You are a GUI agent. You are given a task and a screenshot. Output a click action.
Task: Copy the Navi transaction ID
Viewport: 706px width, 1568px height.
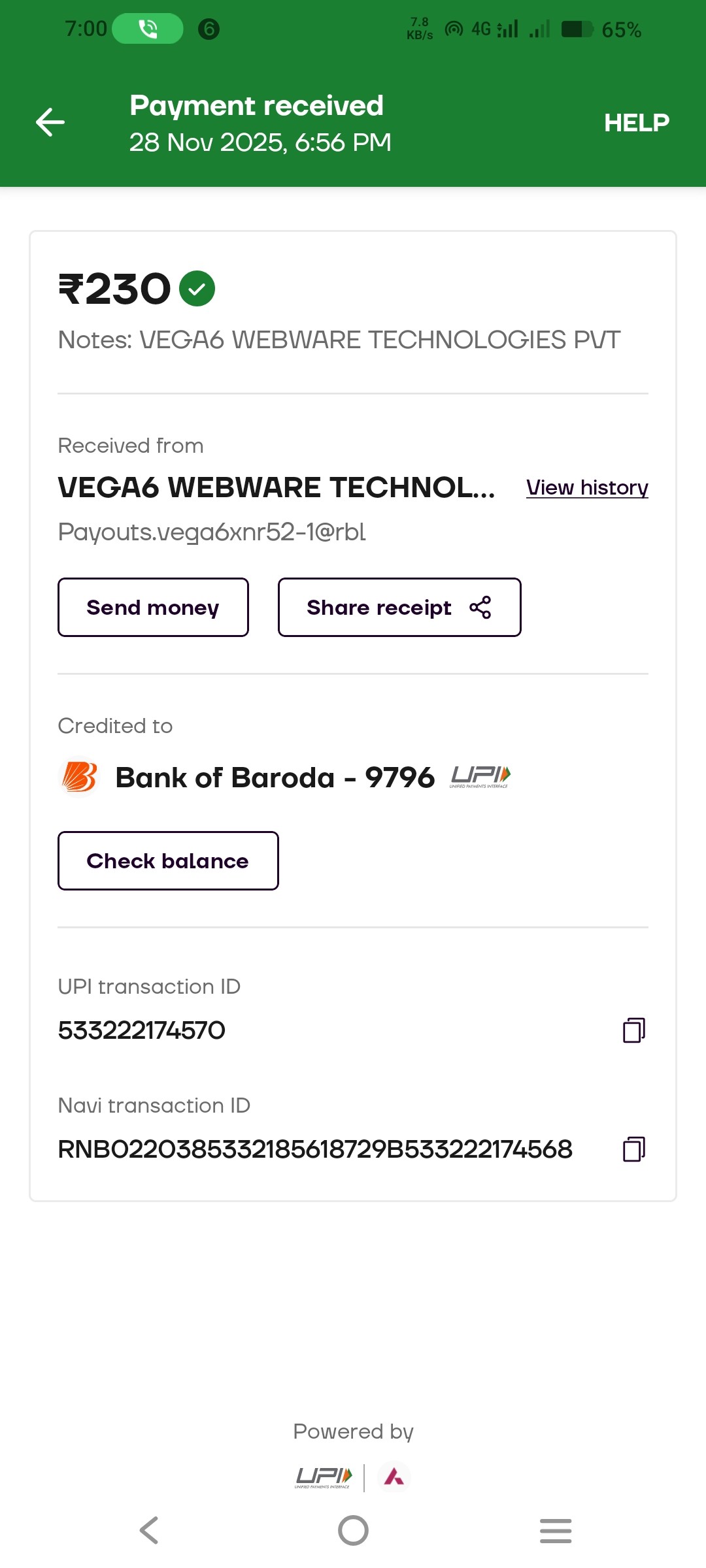tap(633, 1149)
